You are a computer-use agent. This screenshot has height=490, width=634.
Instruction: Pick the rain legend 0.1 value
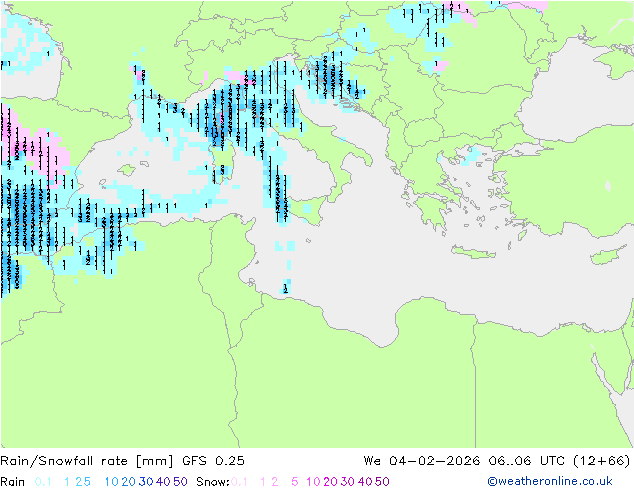[43, 482]
